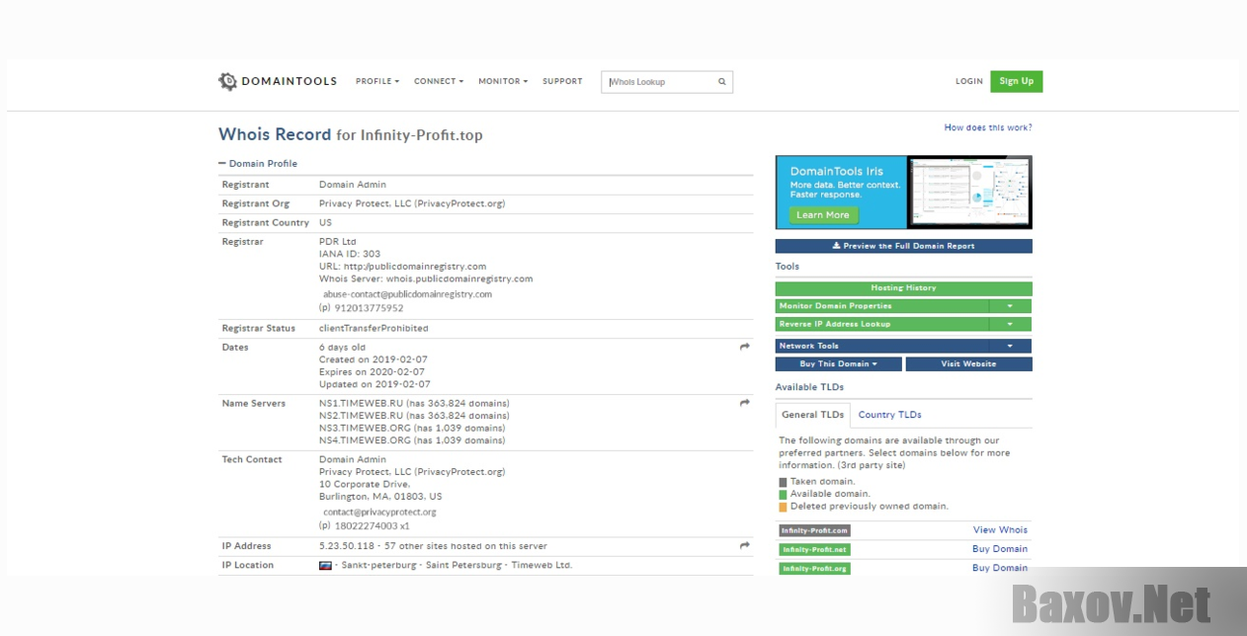Click Reverse IP Address Lookup button
Screen dimensions: 1247x636
882,324
